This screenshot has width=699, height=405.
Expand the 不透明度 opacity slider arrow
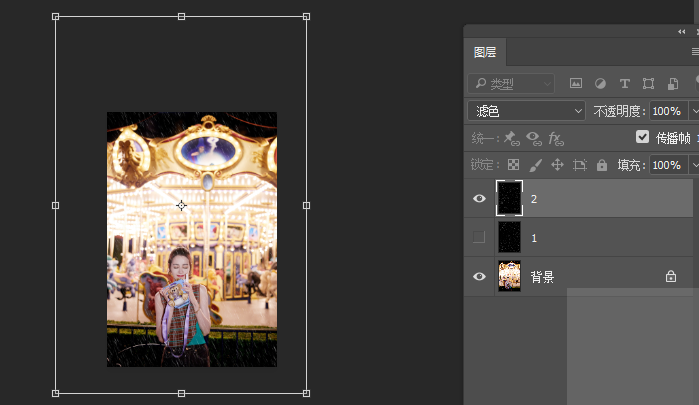pyautogui.click(x=693, y=111)
